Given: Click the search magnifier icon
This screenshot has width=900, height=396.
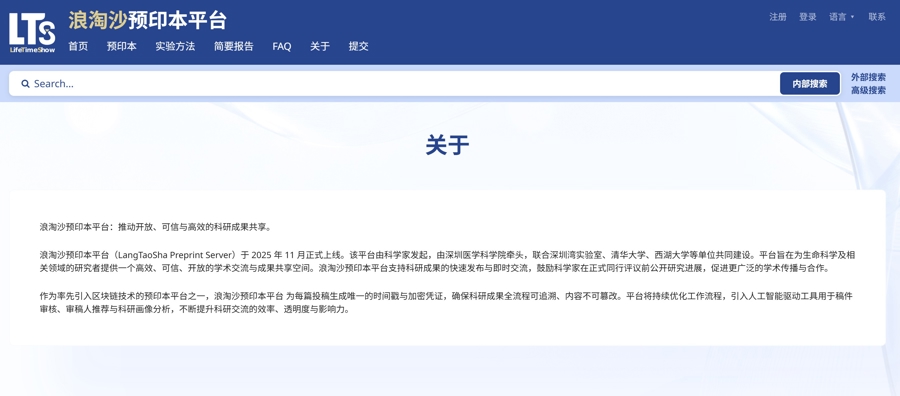Looking at the screenshot, I should click(x=25, y=84).
